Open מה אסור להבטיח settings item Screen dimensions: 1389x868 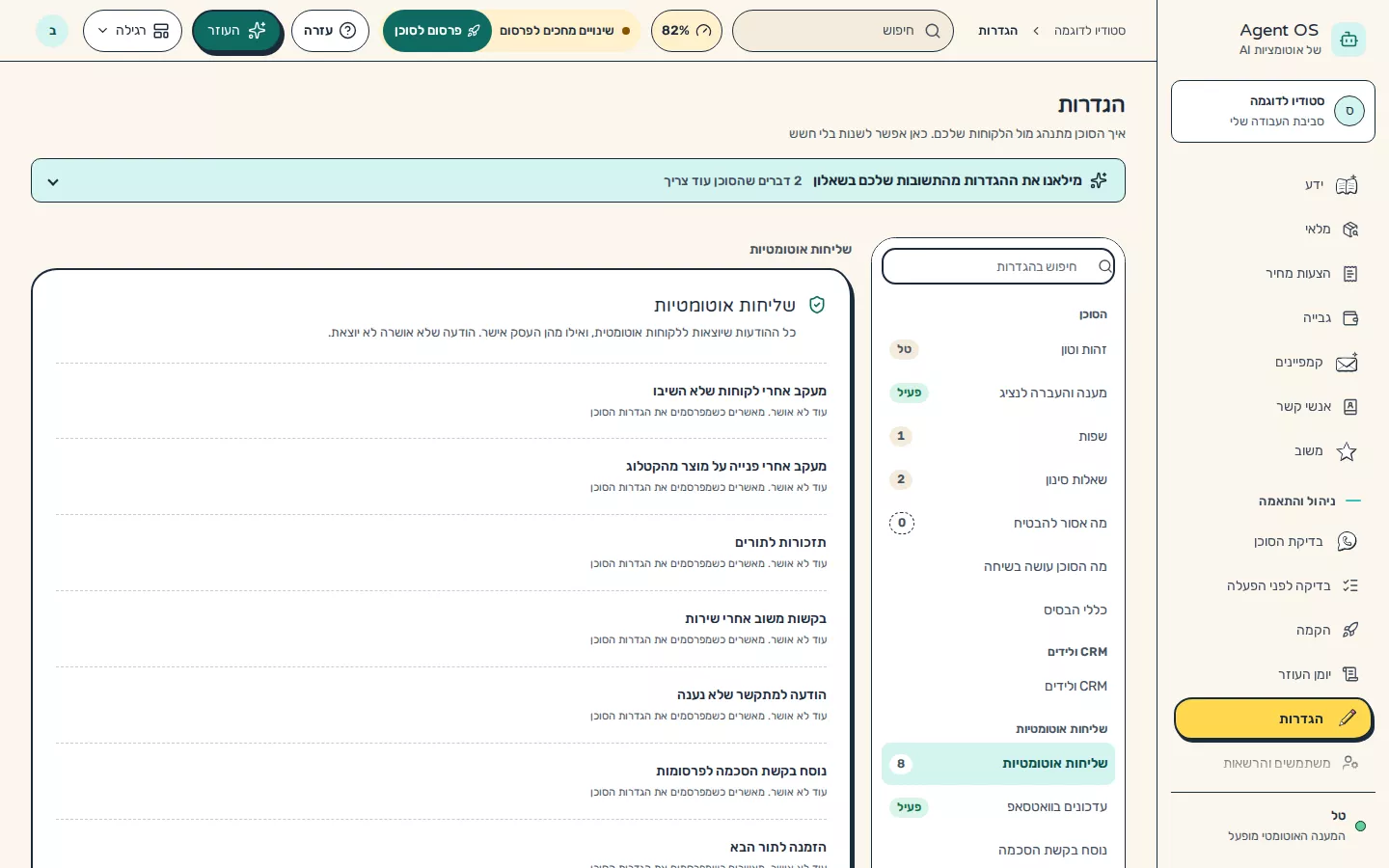click(998, 524)
